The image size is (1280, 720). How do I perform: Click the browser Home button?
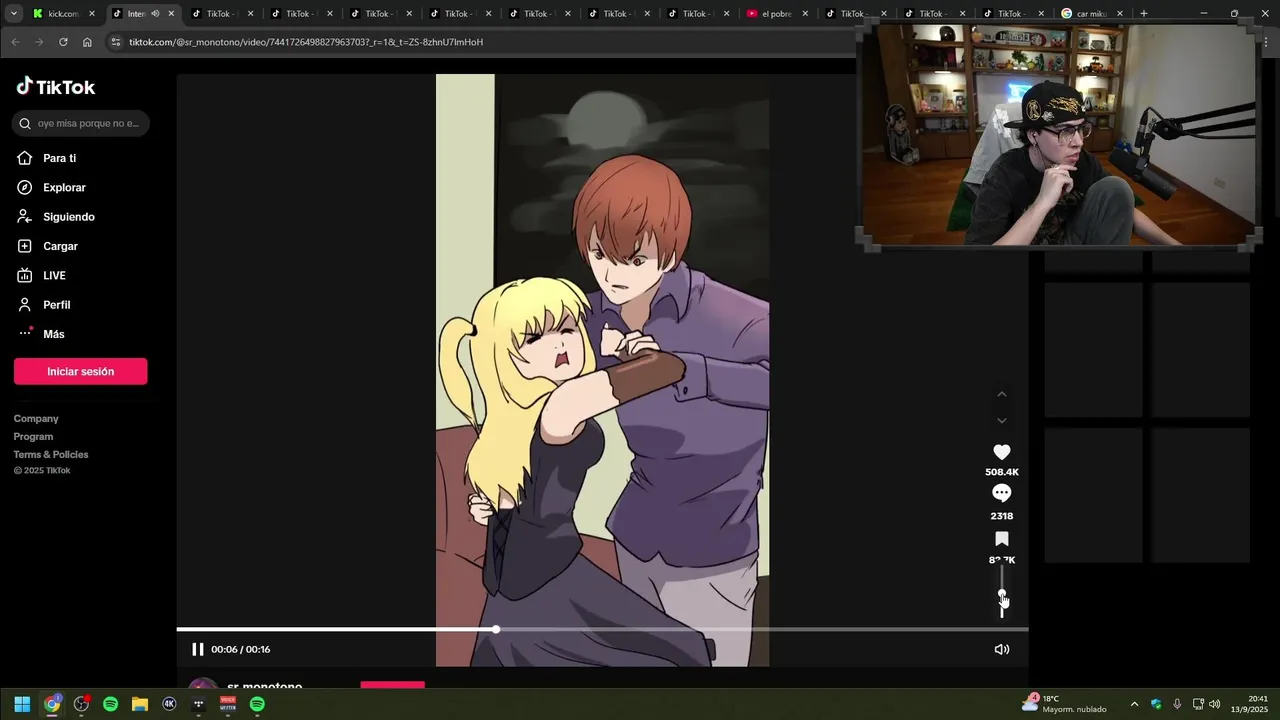coord(87,42)
